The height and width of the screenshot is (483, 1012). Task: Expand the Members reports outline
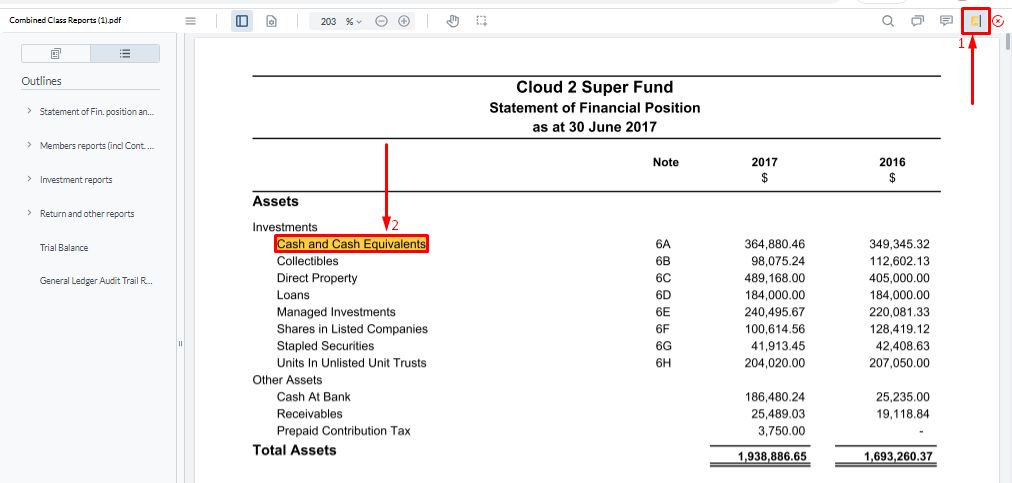[x=29, y=145]
